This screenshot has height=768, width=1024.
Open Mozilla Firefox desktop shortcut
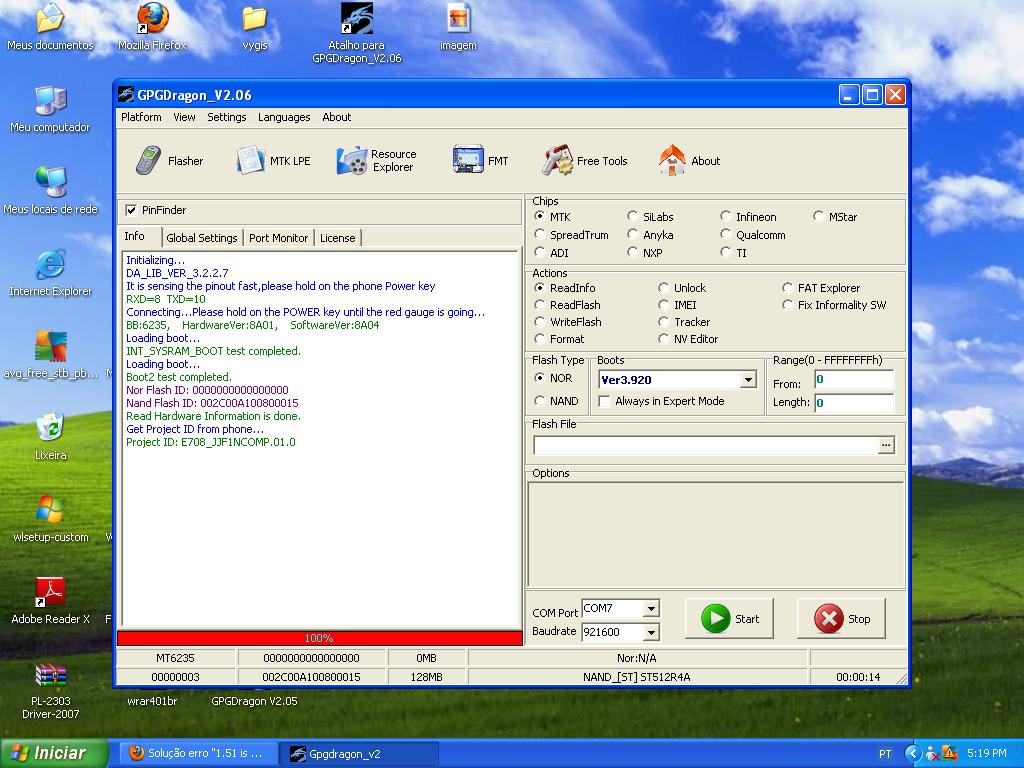point(152,28)
